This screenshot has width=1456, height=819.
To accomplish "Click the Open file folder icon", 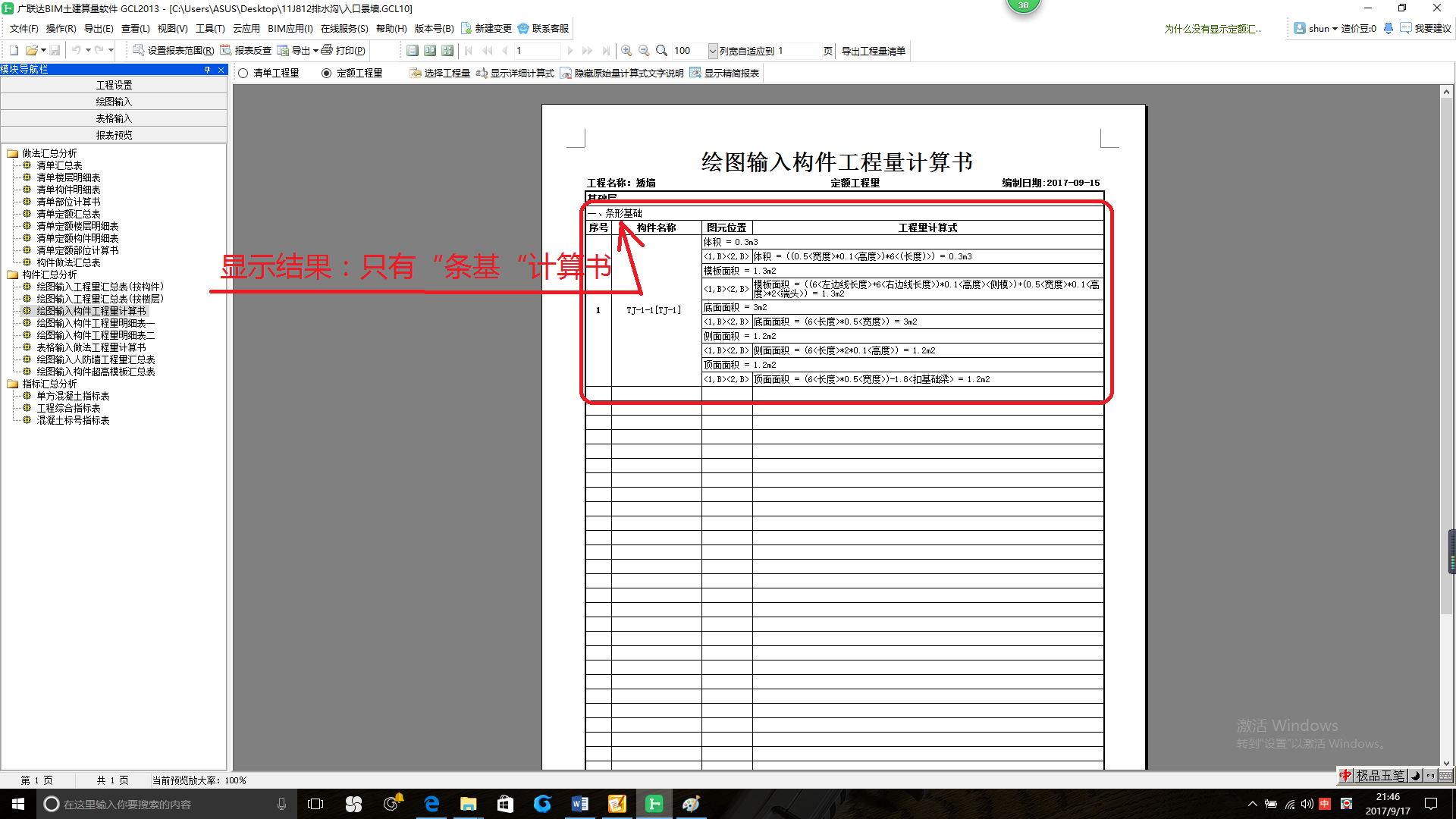I will [x=31, y=51].
